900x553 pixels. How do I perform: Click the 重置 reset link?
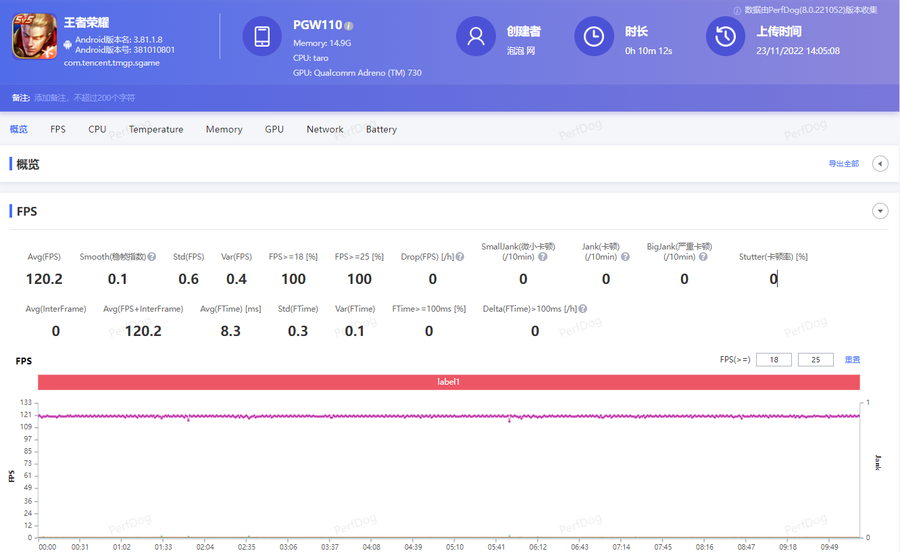coord(852,359)
